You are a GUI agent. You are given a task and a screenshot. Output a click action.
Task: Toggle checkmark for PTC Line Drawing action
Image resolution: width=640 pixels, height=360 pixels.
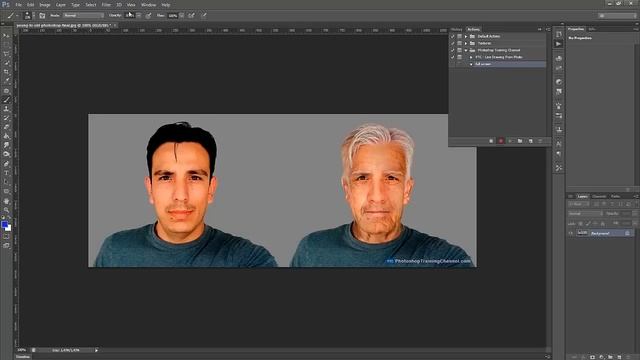[453, 57]
